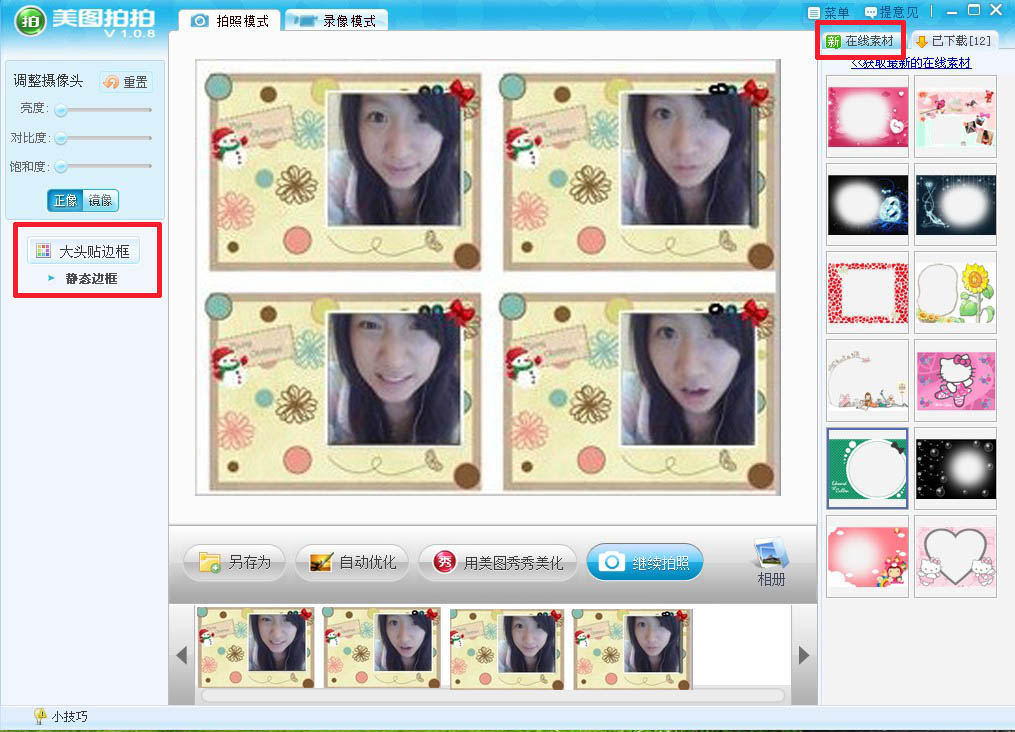Select the red hearts border frame
1015x732 pixels.
(867, 293)
